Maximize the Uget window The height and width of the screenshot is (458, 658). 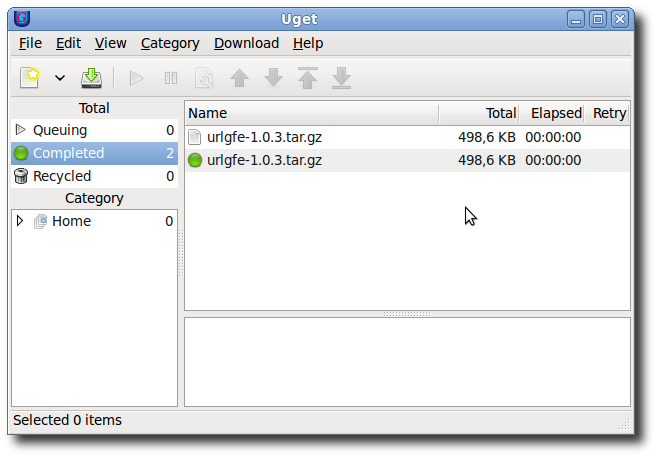[x=598, y=19]
